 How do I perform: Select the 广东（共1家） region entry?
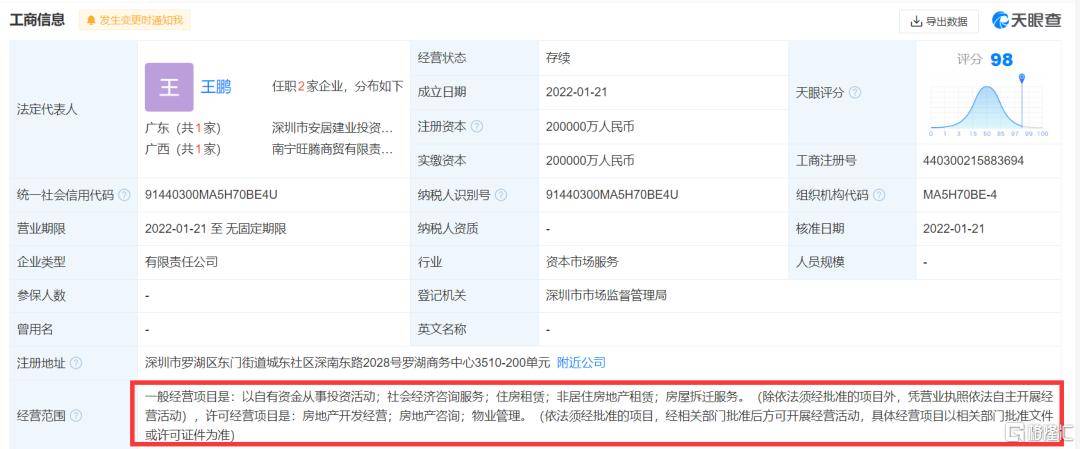[183, 128]
